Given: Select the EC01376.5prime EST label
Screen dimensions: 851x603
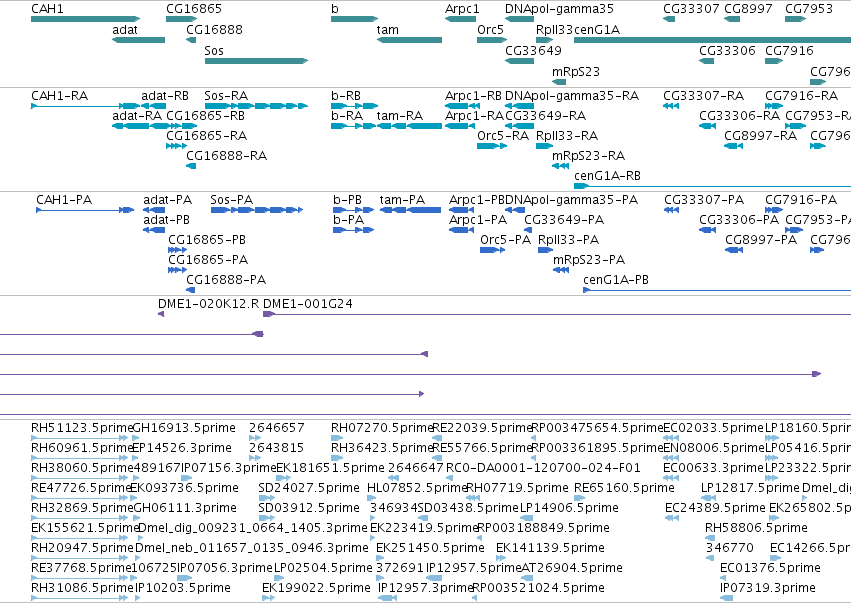Looking at the screenshot, I should [770, 568].
